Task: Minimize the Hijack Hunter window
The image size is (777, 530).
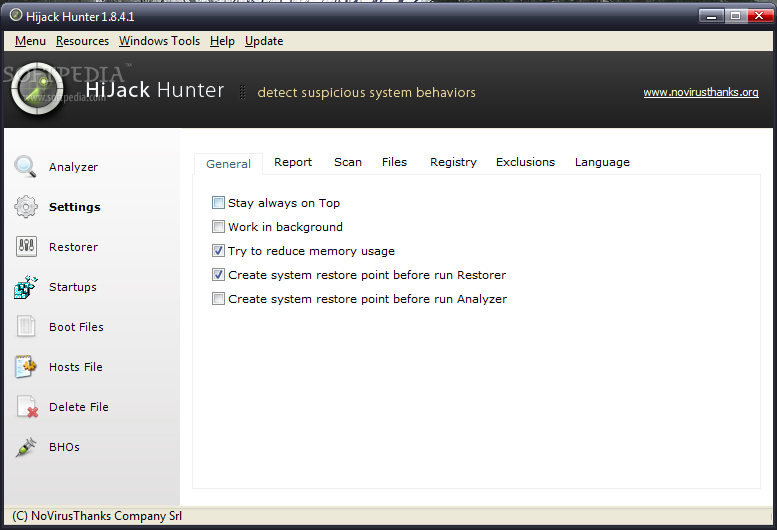Action: click(712, 16)
